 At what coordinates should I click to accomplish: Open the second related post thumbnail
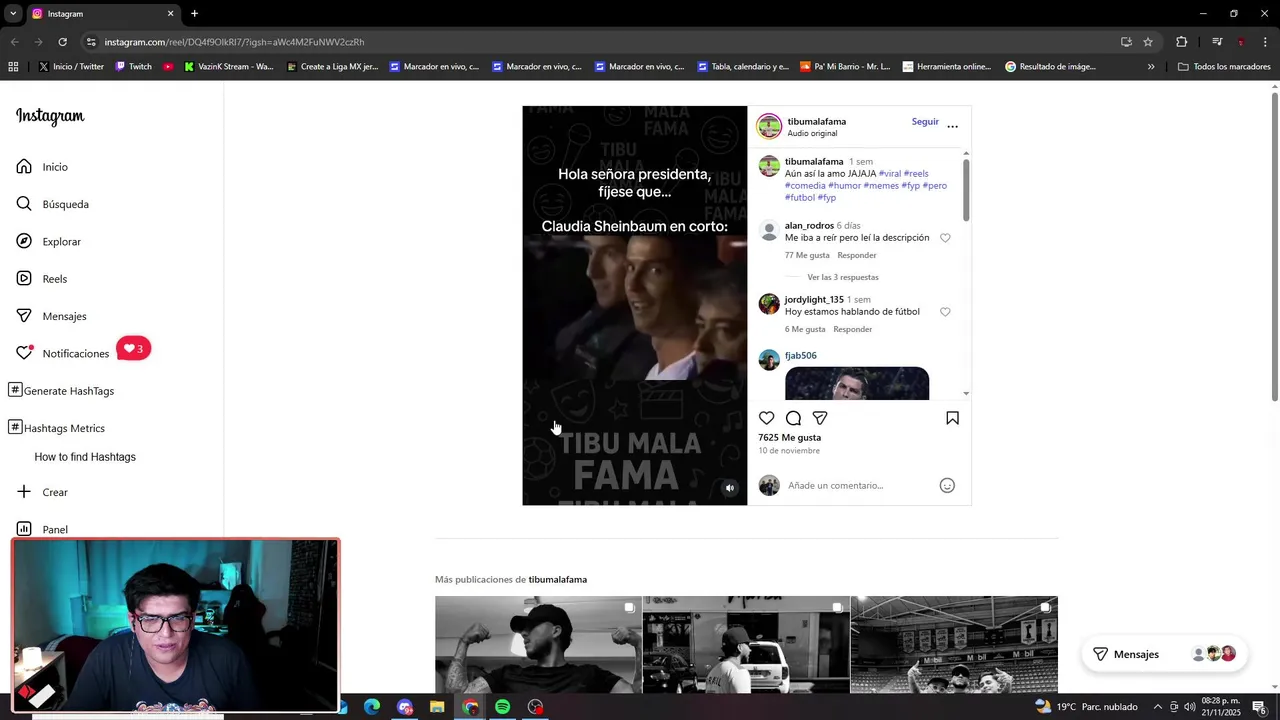point(746,645)
